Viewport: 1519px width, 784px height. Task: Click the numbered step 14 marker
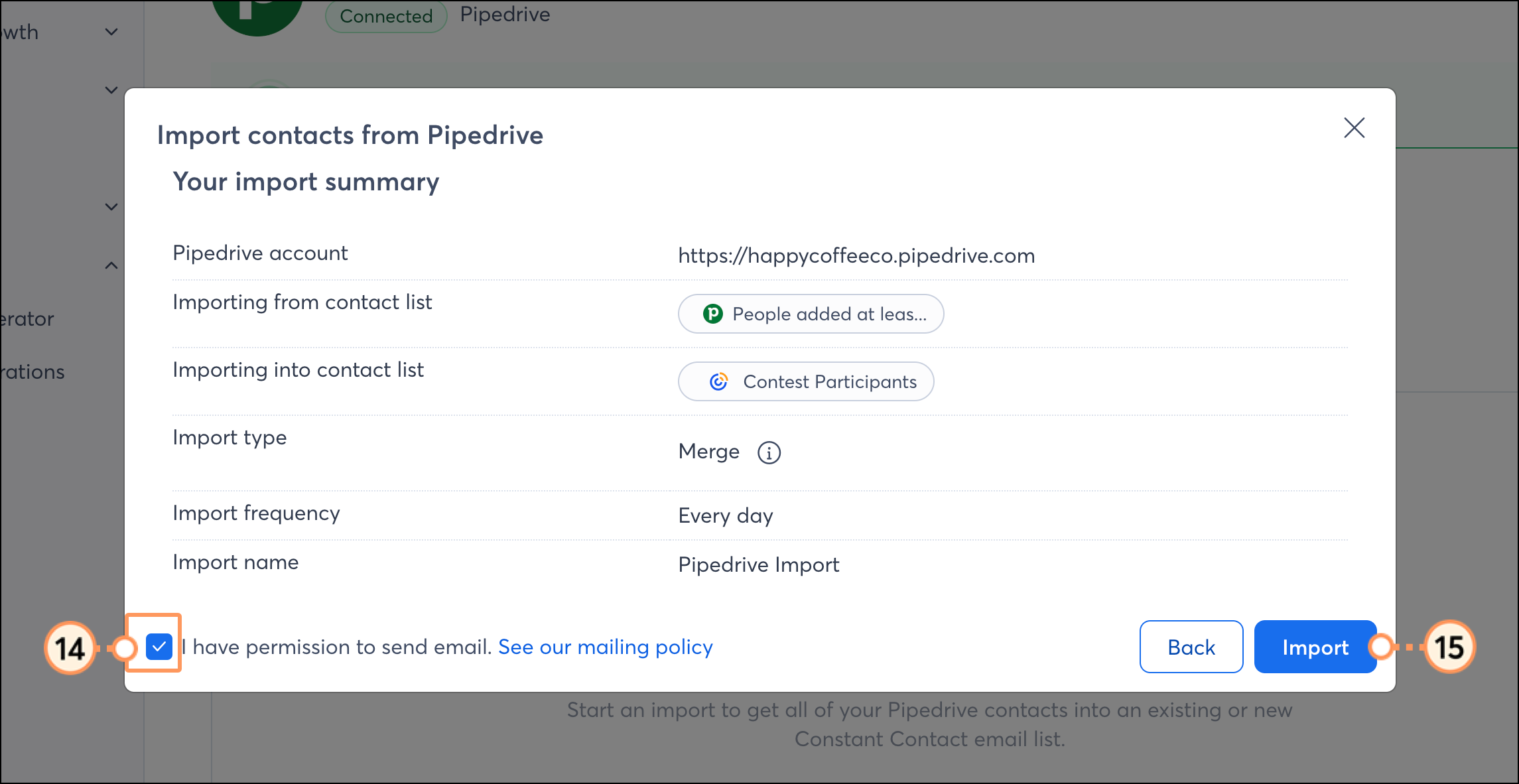[70, 648]
